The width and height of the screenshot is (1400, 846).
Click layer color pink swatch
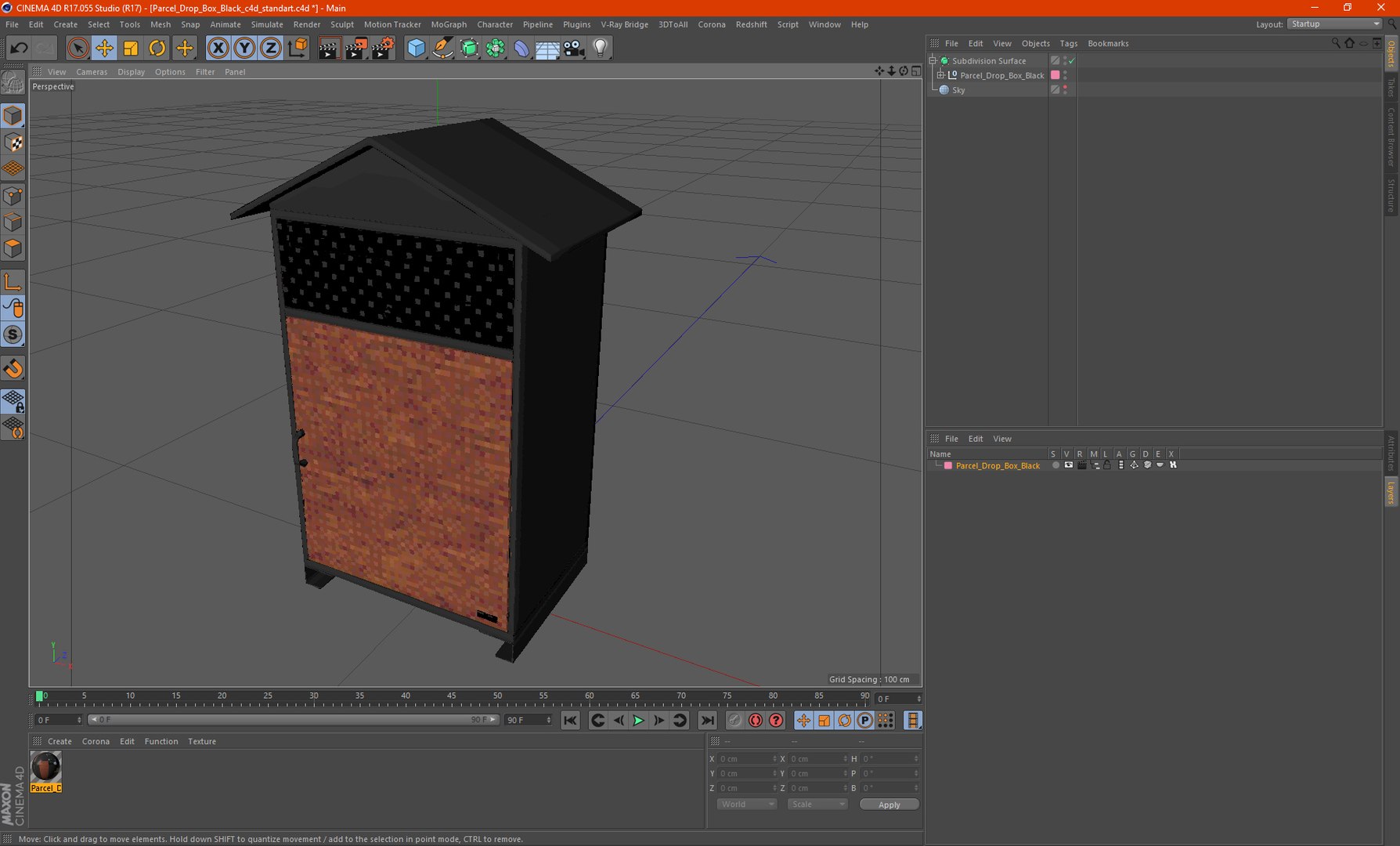(x=947, y=465)
